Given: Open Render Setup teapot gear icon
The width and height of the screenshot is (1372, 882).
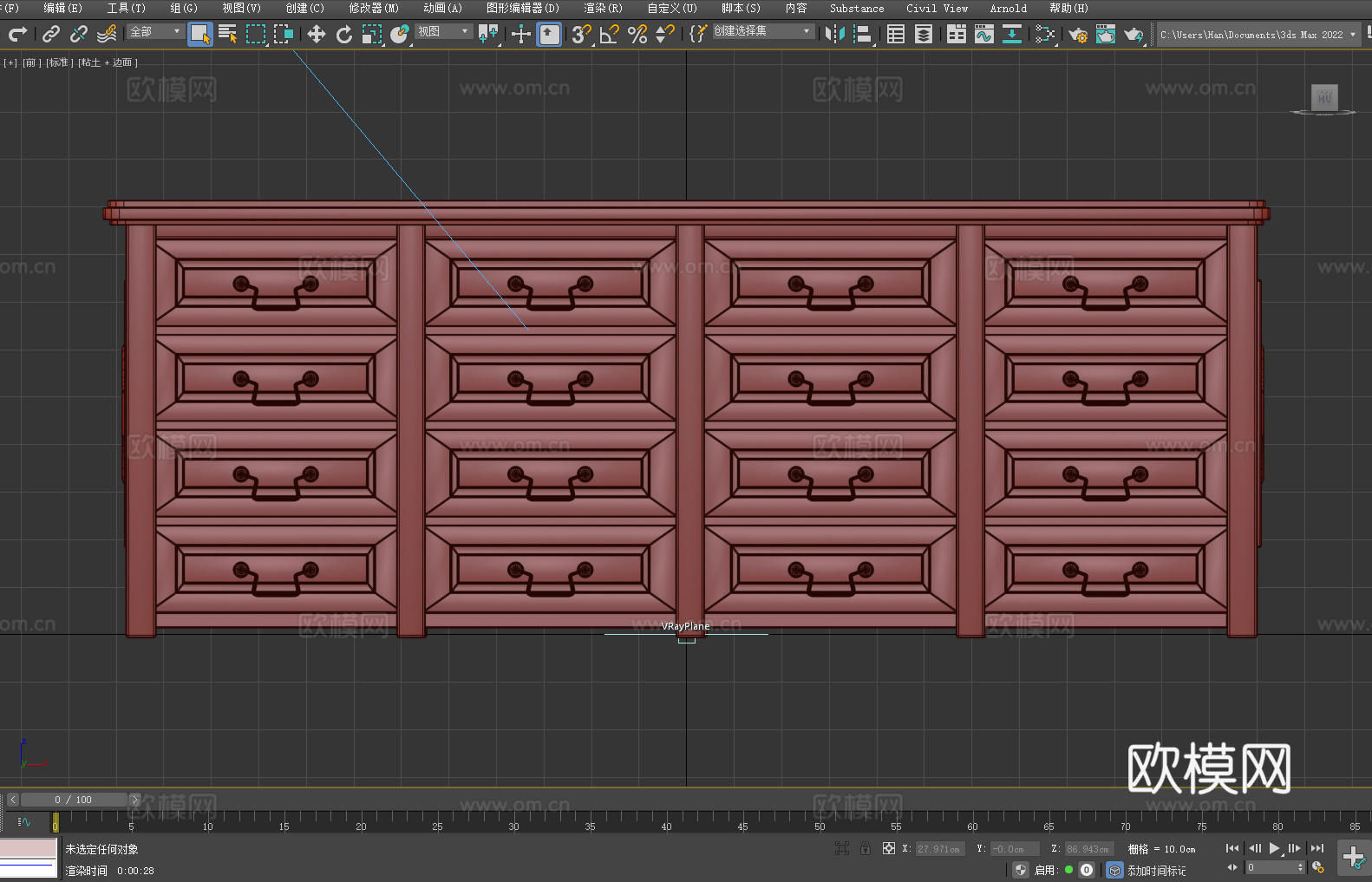Looking at the screenshot, I should click(x=1078, y=34).
